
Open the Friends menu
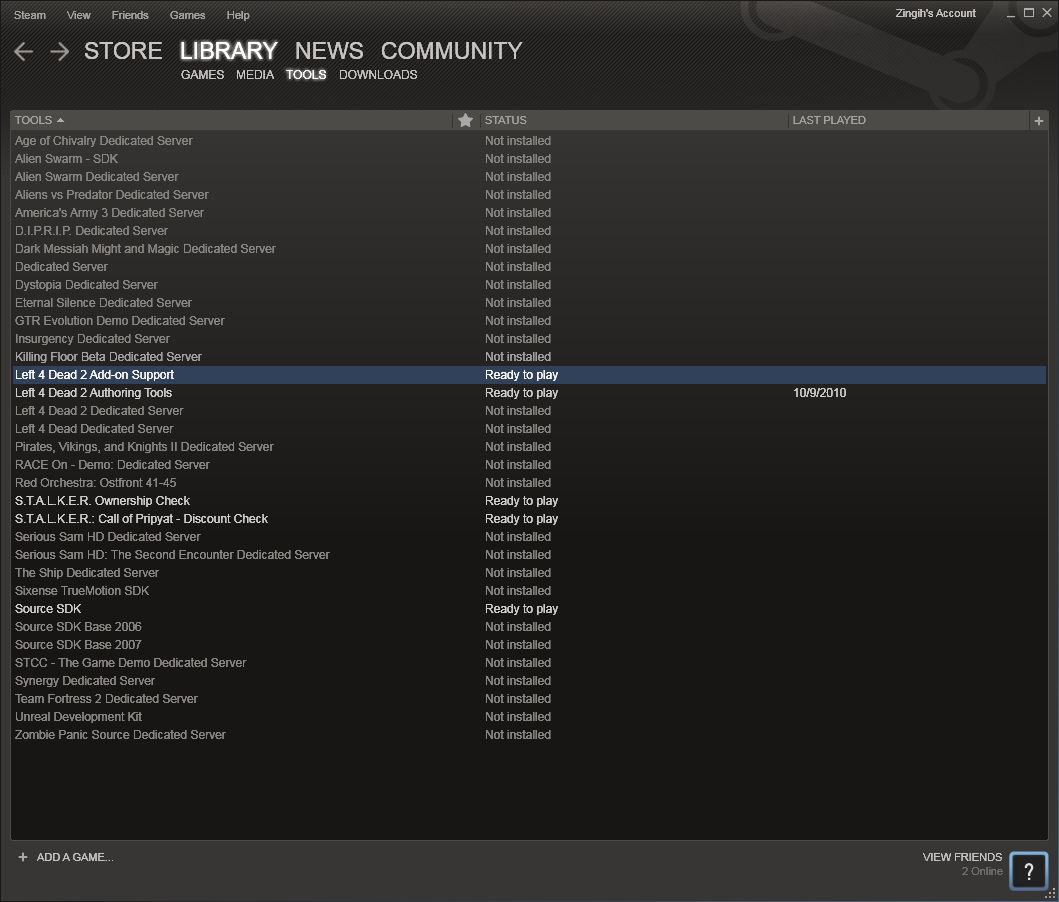click(130, 15)
